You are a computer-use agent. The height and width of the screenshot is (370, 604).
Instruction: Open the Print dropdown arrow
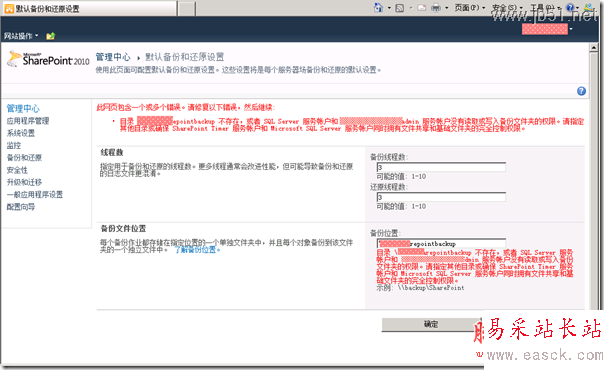tap(446, 8)
